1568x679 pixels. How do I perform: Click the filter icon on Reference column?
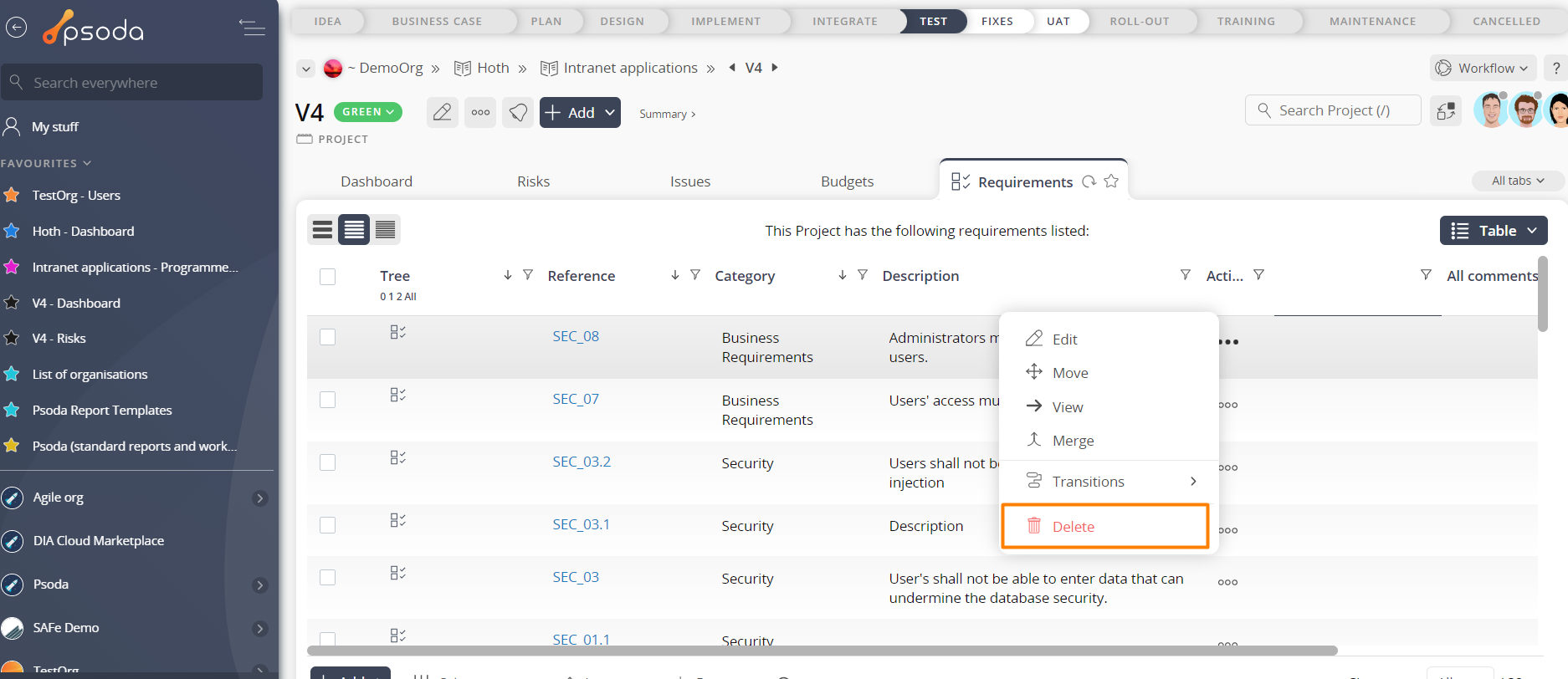(x=694, y=275)
